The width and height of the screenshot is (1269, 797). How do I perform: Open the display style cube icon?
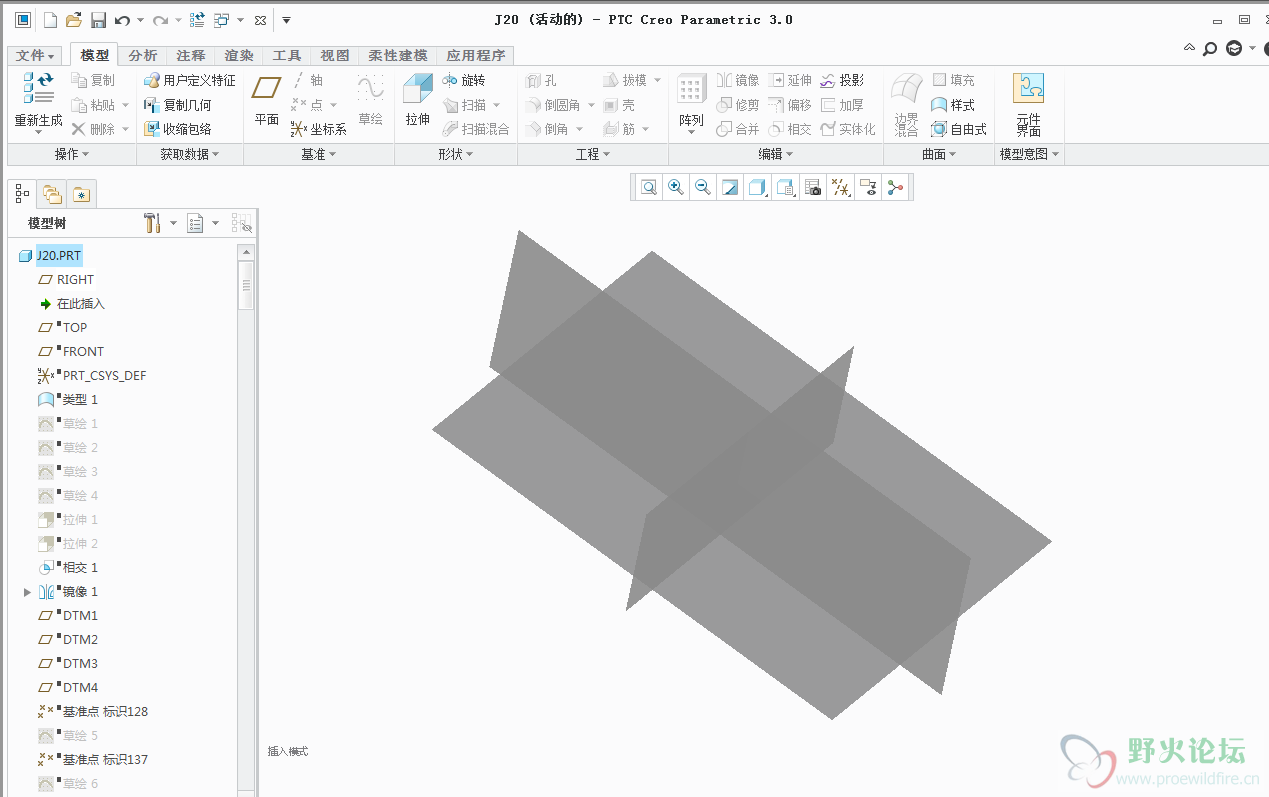pyautogui.click(x=757, y=187)
